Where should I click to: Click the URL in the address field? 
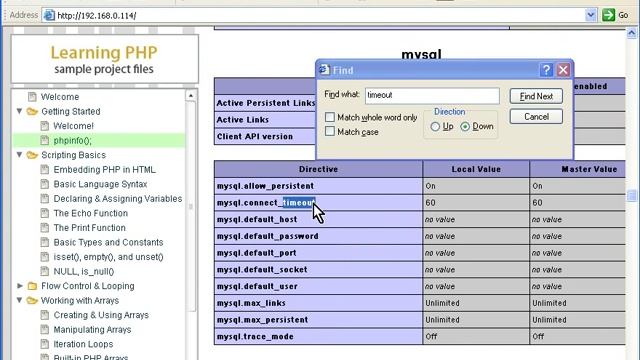click(97, 16)
